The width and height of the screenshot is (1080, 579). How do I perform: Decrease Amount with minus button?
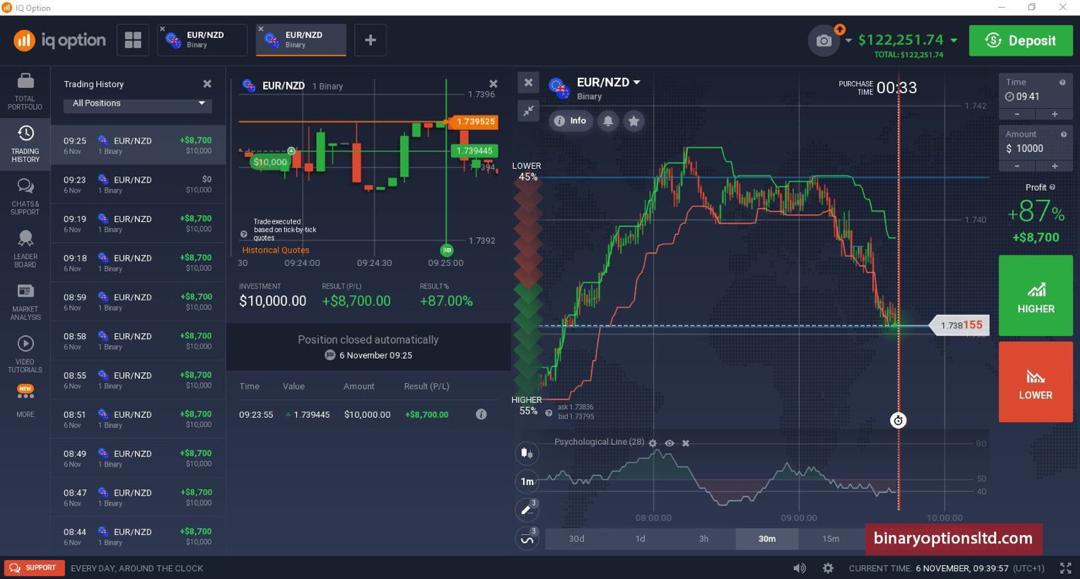pos(1017,166)
